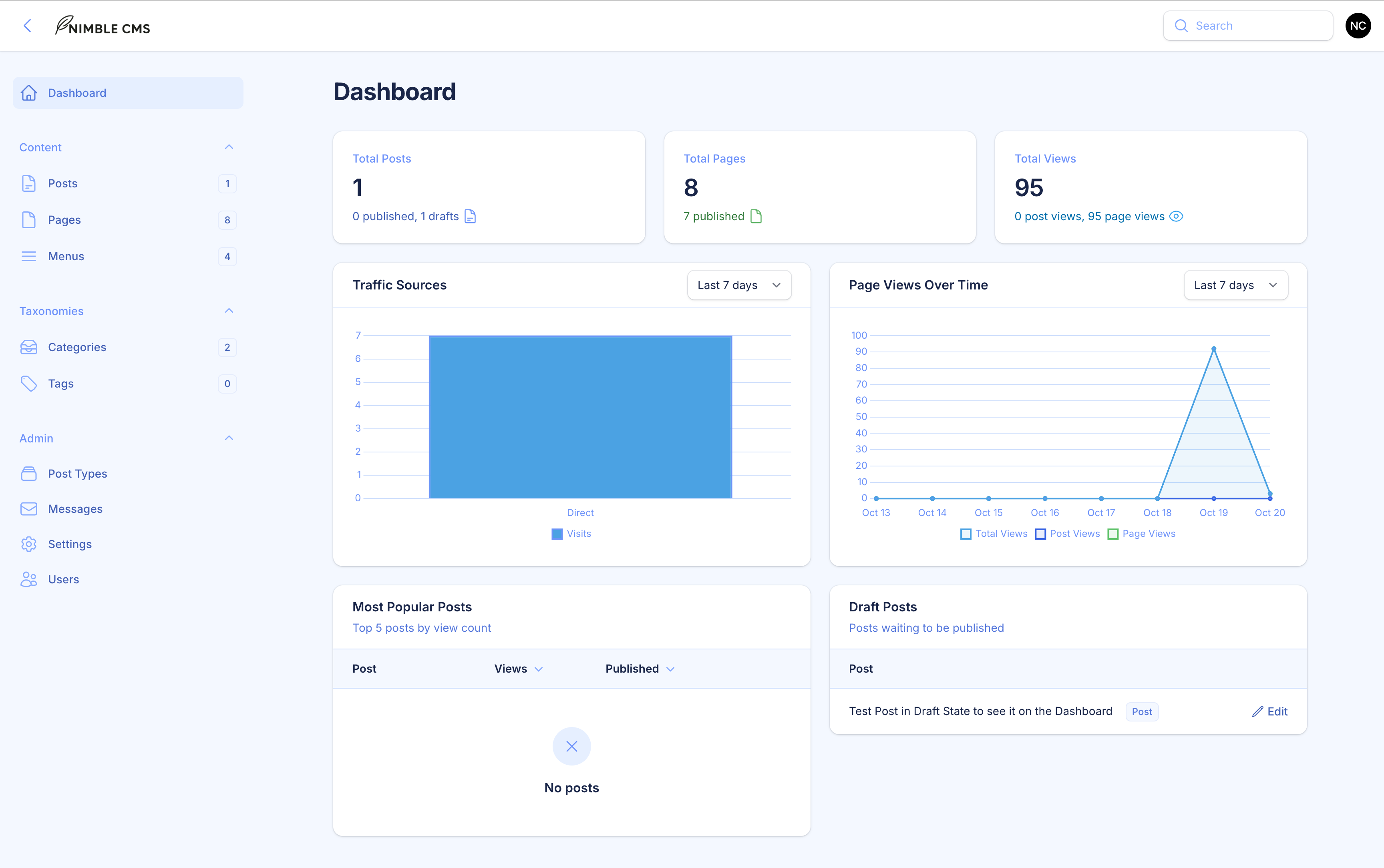Viewport: 1384px width, 868px height.
Task: Click the Visits legend color swatch
Action: tap(557, 534)
